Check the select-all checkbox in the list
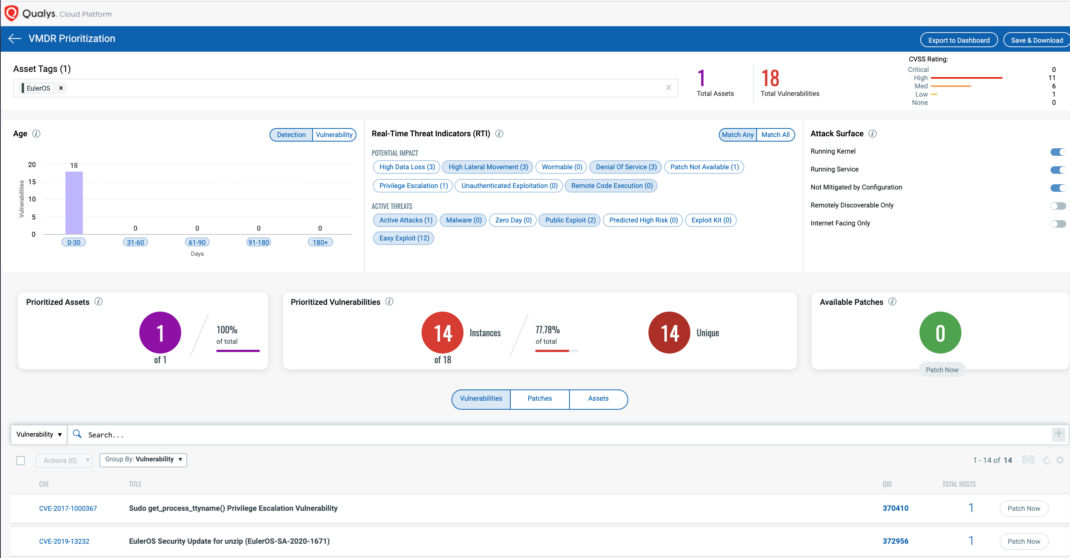Image resolution: width=1070 pixels, height=558 pixels. [20, 460]
